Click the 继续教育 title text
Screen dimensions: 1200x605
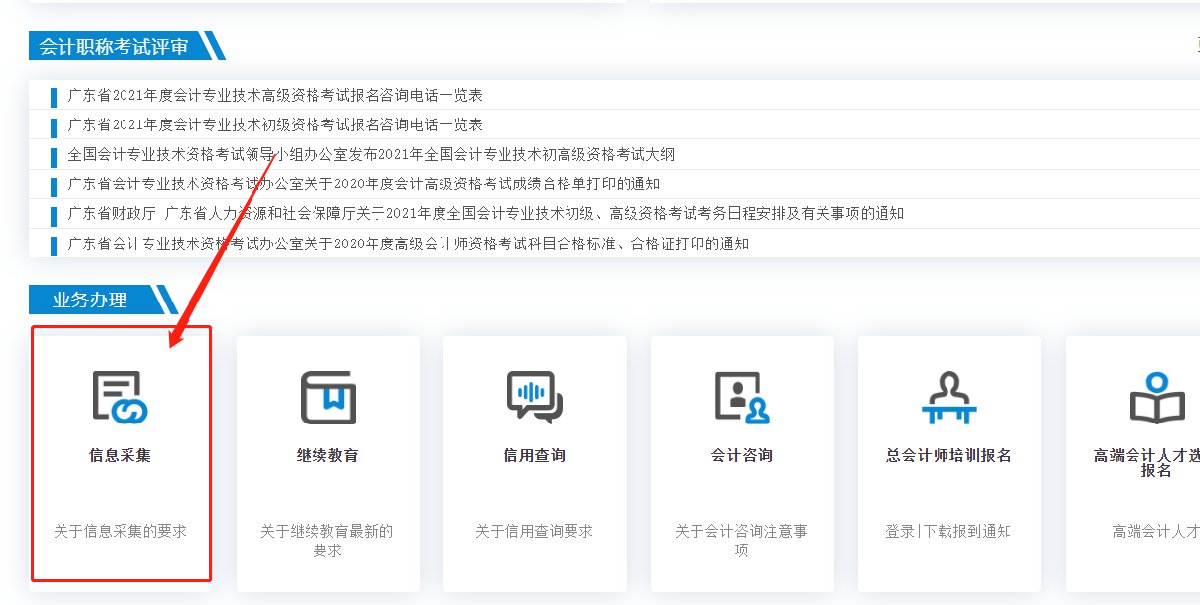(328, 455)
